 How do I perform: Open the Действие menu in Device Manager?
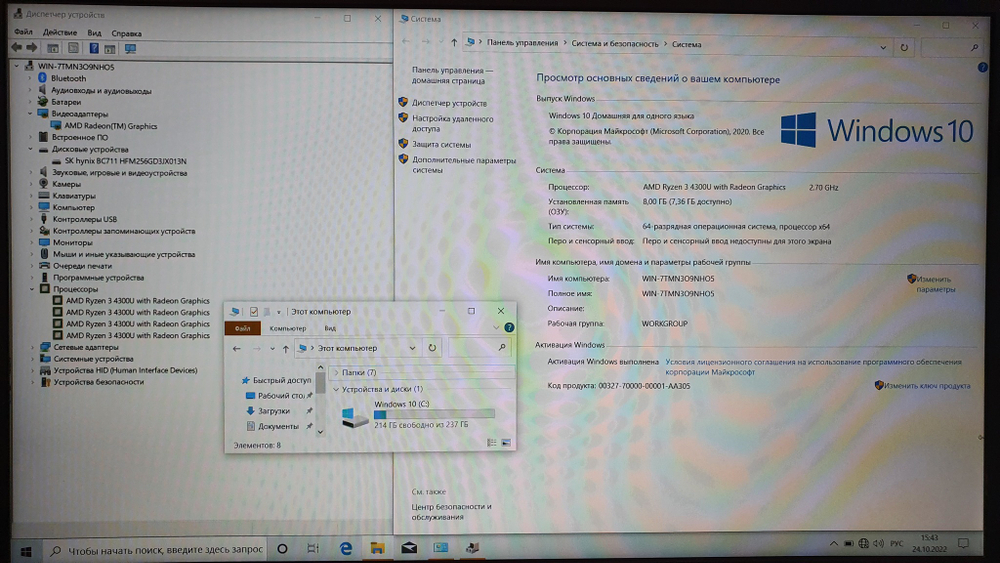tap(59, 33)
